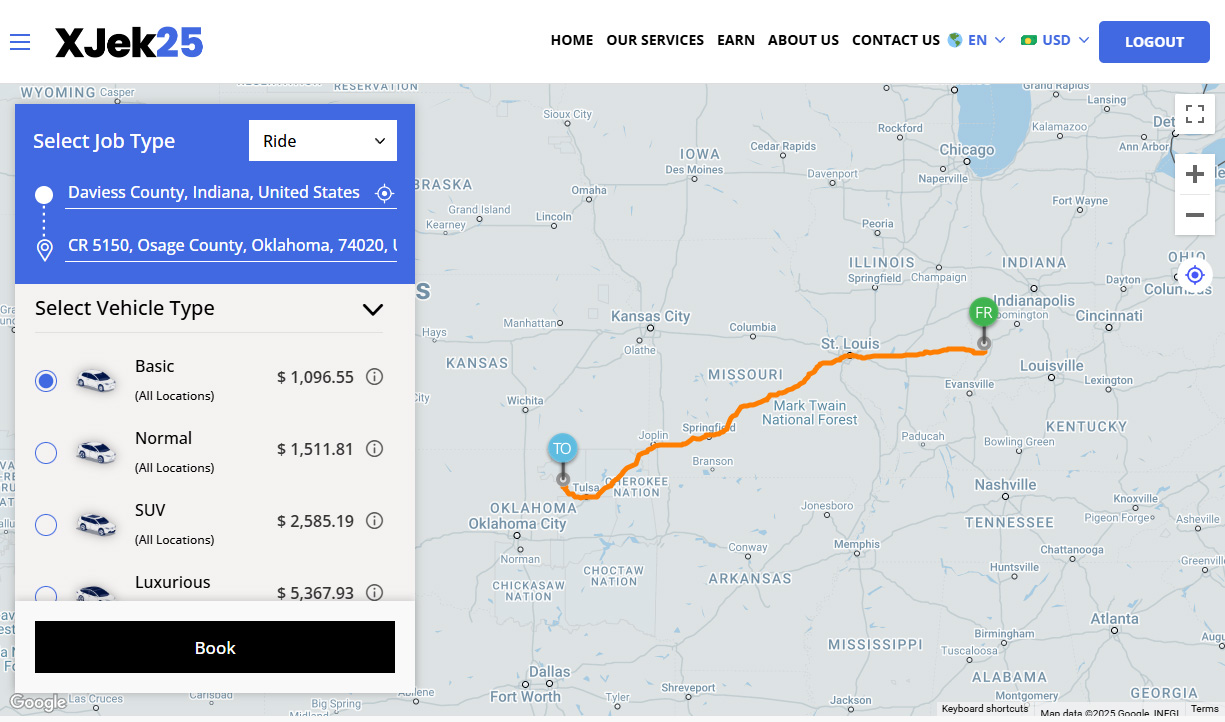Open CONTACT US page
1225x722 pixels.
pos(896,40)
